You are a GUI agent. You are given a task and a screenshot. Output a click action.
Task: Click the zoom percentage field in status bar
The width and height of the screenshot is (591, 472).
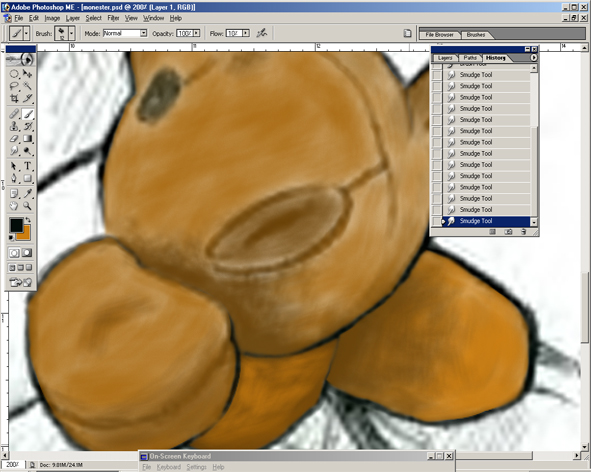[13, 465]
